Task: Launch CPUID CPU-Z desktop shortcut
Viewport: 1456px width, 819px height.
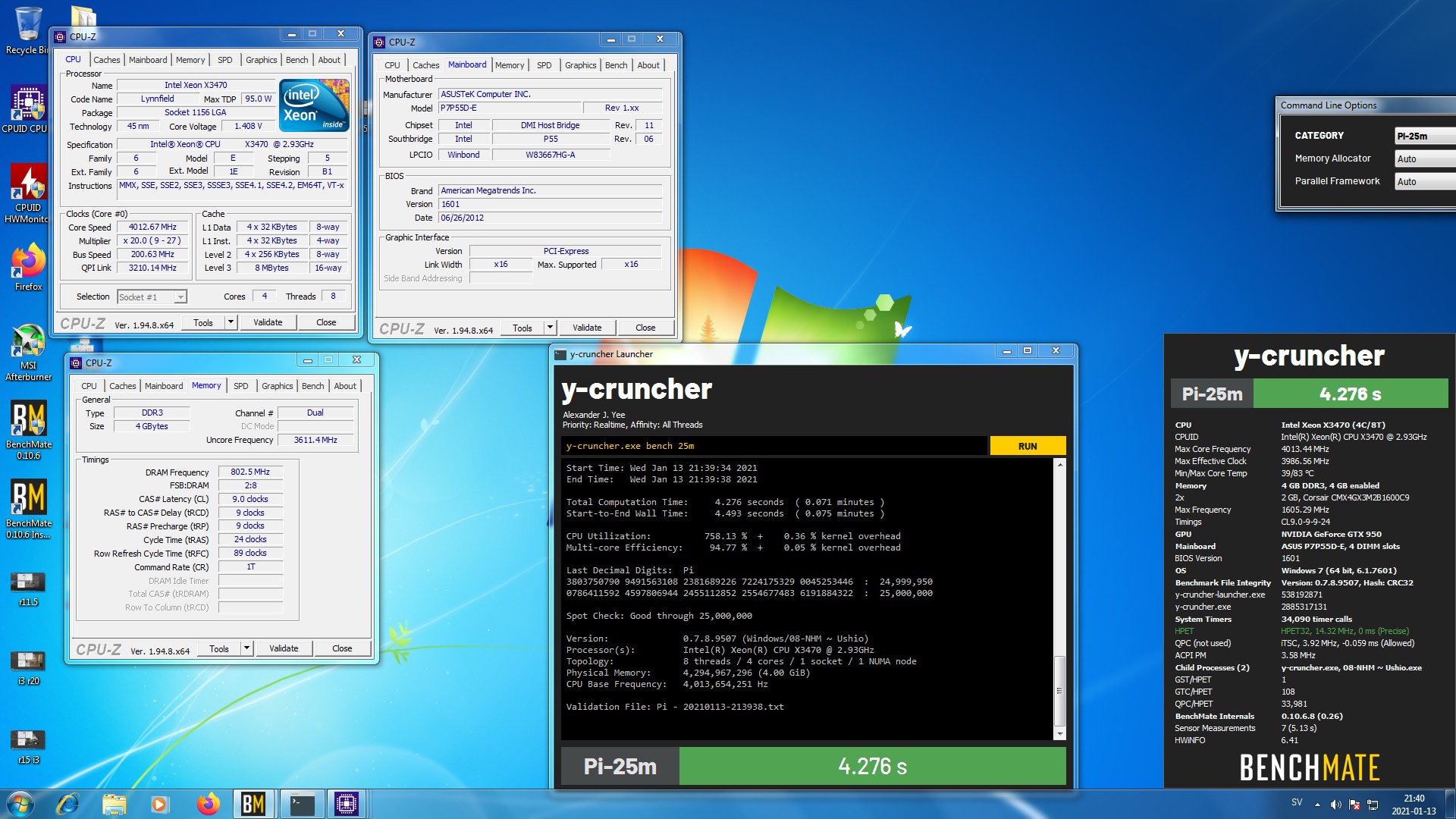Action: coord(27,110)
